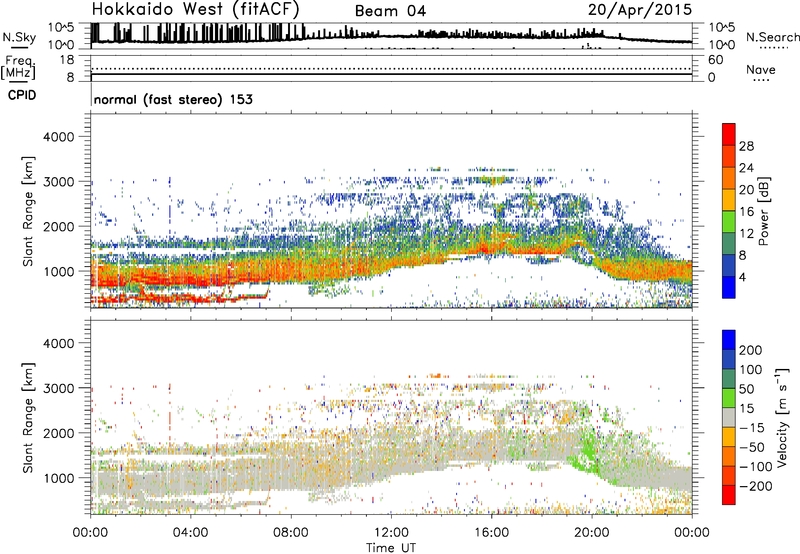The width and height of the screenshot is (800, 554).
Task: Click the 3000 tick on velocity panel axis
Action: 59,388
